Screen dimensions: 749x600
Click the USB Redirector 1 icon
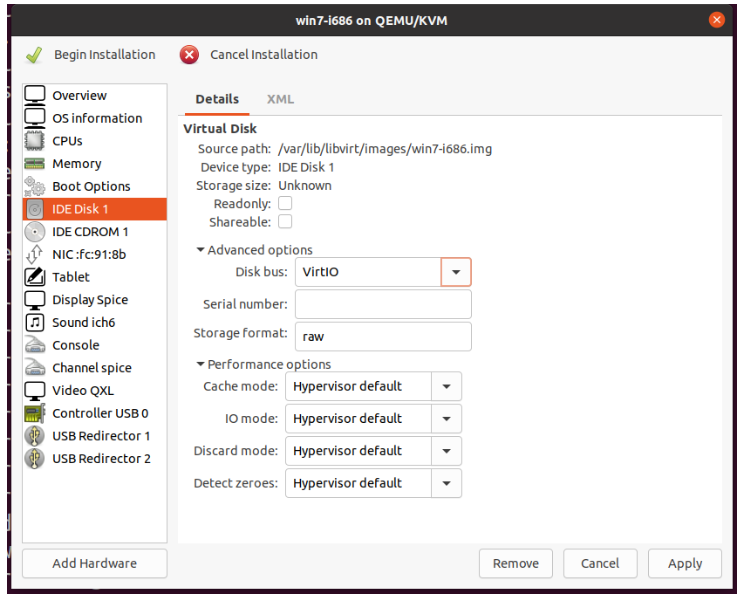coord(35,436)
